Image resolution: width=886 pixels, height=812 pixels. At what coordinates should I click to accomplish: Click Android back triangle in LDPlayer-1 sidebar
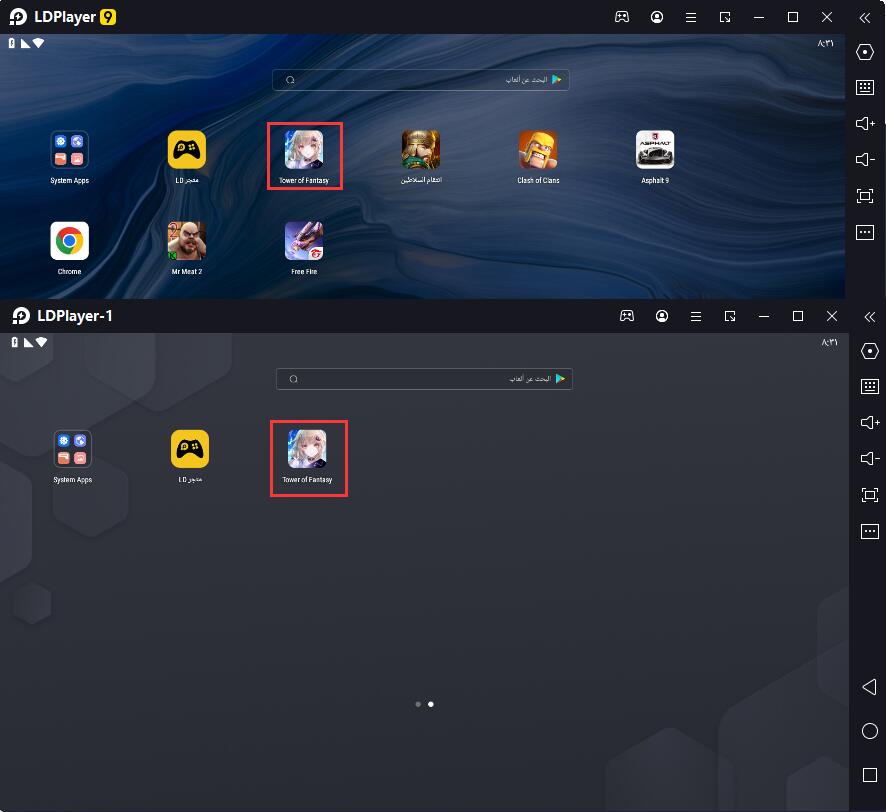click(870, 687)
